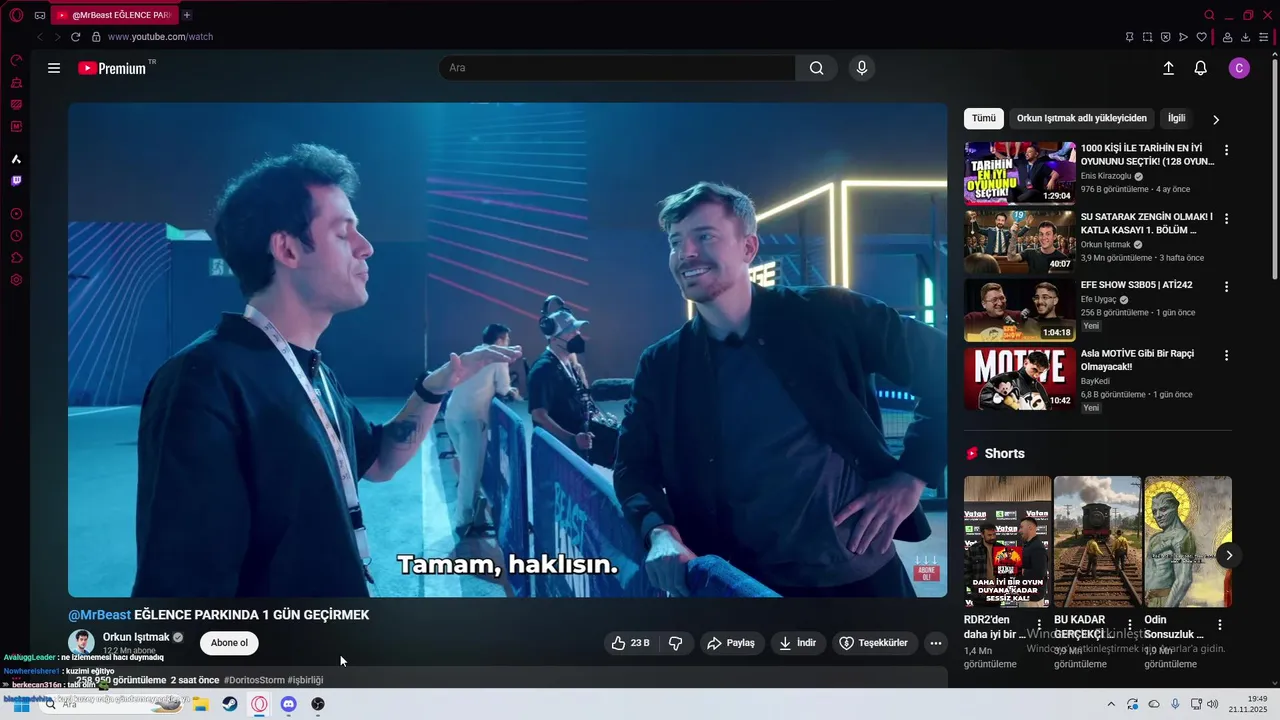Take a snapshot with the capture icon
This screenshot has height=720, width=1280.
click(x=1147, y=37)
